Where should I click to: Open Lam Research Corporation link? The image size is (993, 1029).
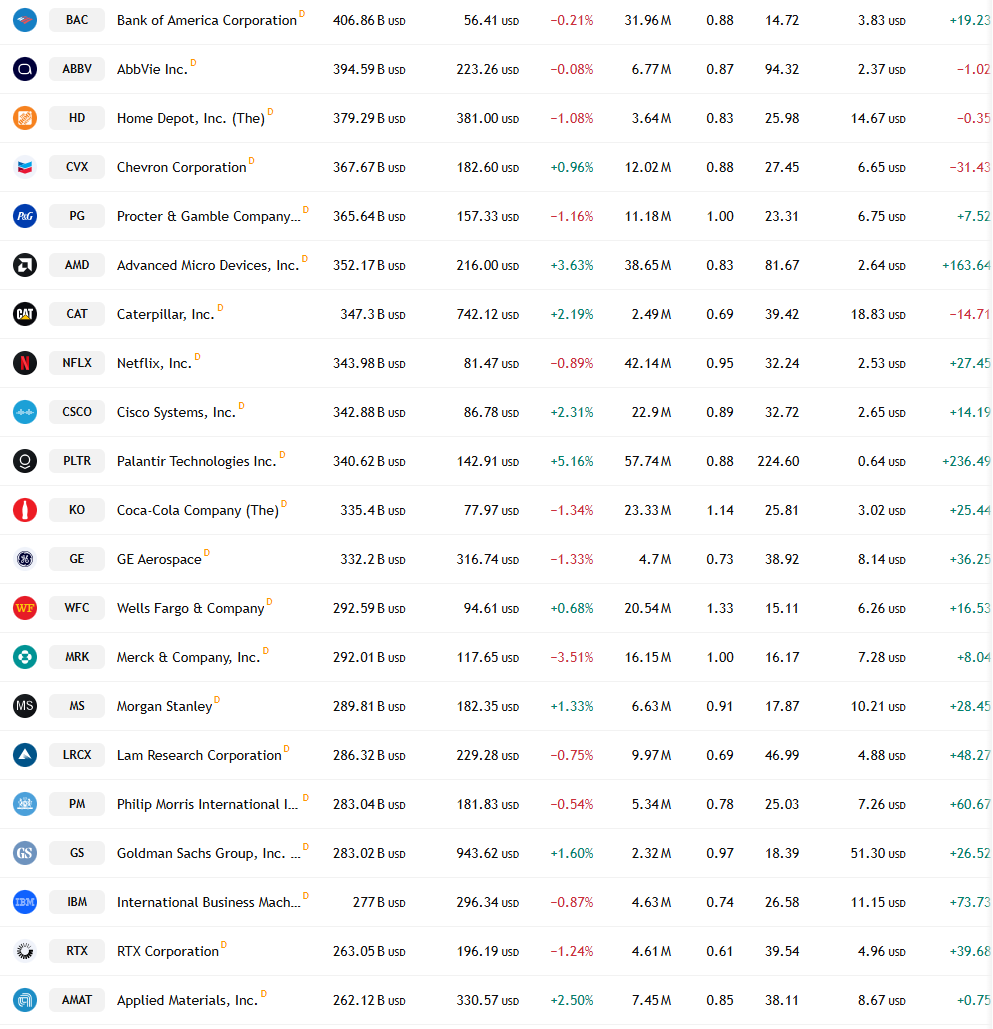point(200,755)
